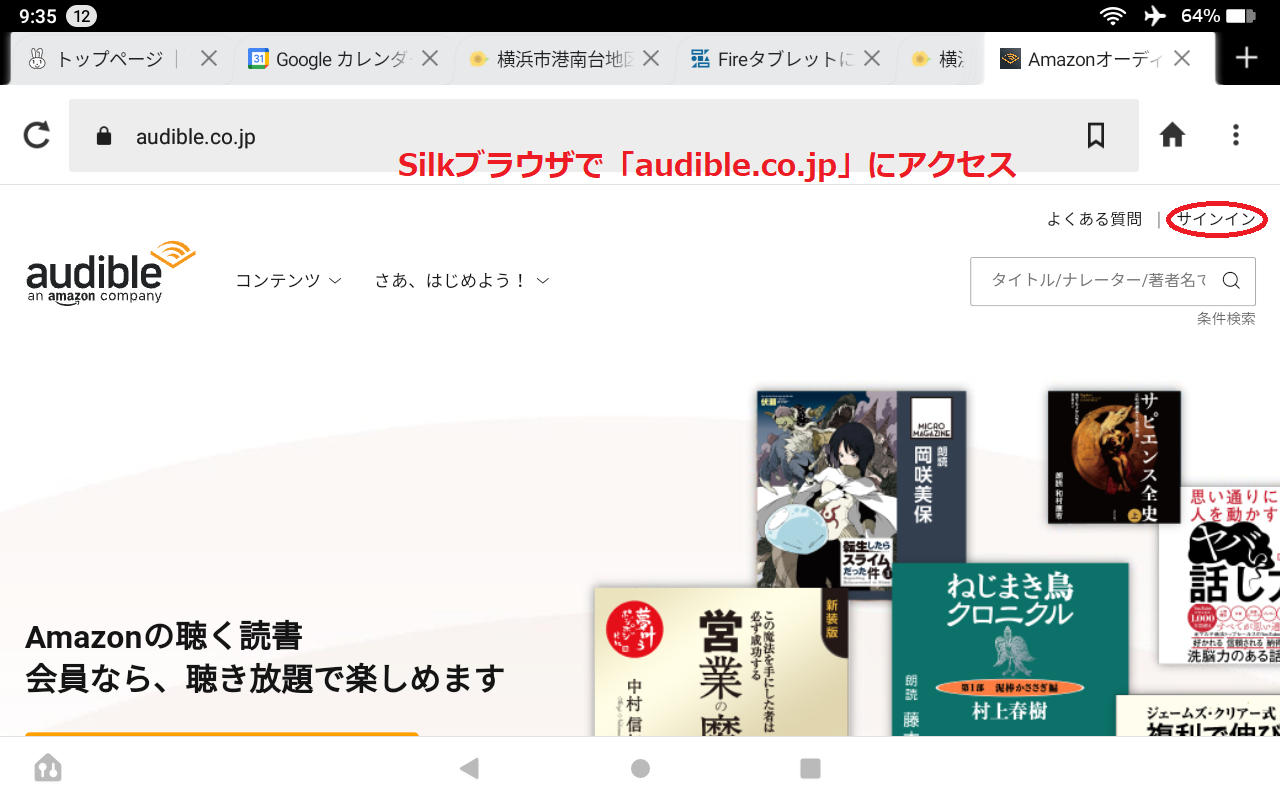Image resolution: width=1280 pixels, height=800 pixels.
Task: Open the 営業の魔法 book cover
Action: tap(721, 662)
